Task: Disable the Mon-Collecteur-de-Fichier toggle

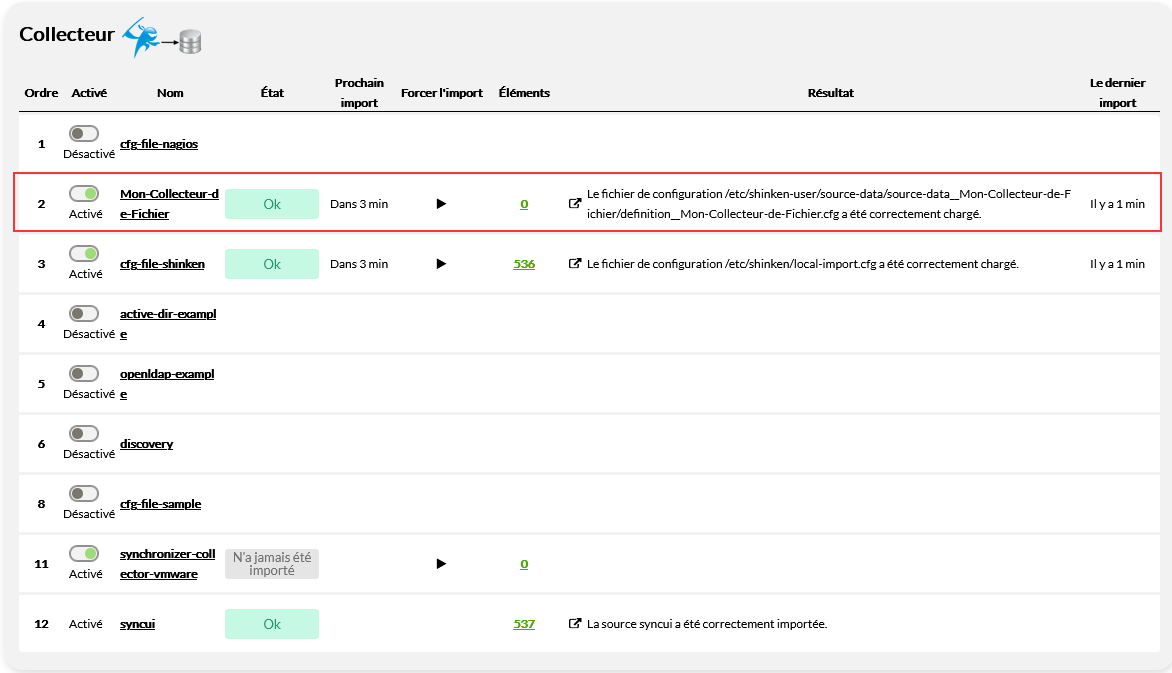Action: coord(84,194)
